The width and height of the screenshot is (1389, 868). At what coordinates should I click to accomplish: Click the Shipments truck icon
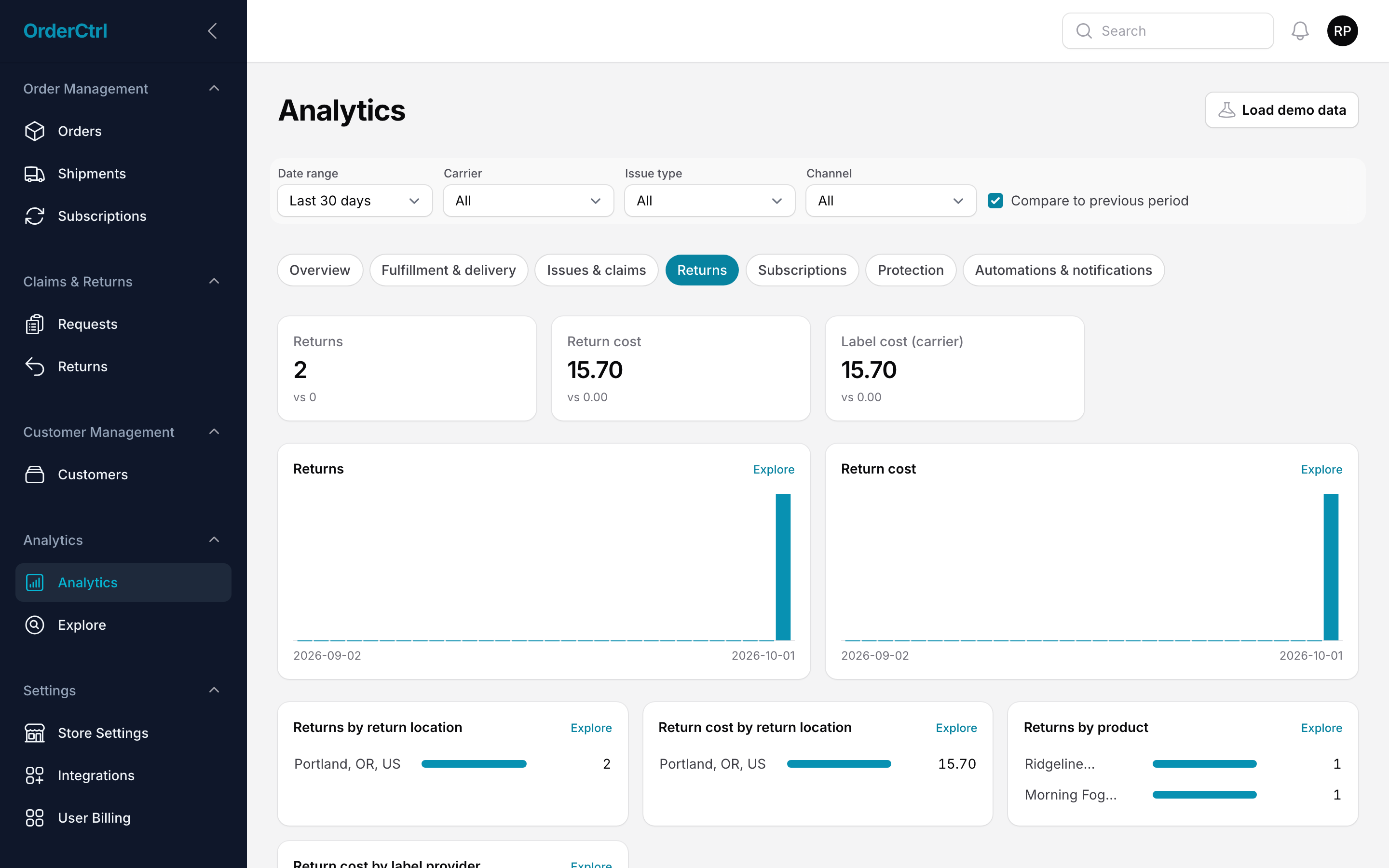pos(34,174)
